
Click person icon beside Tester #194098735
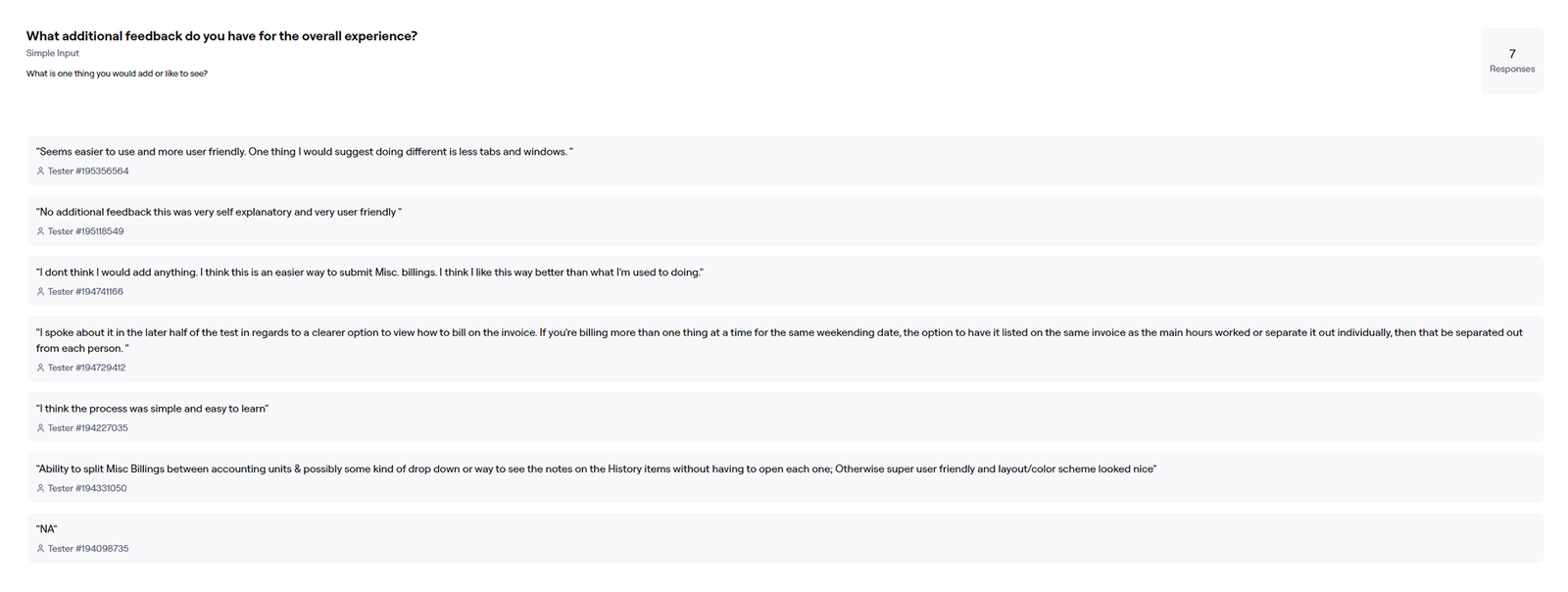[x=40, y=549]
